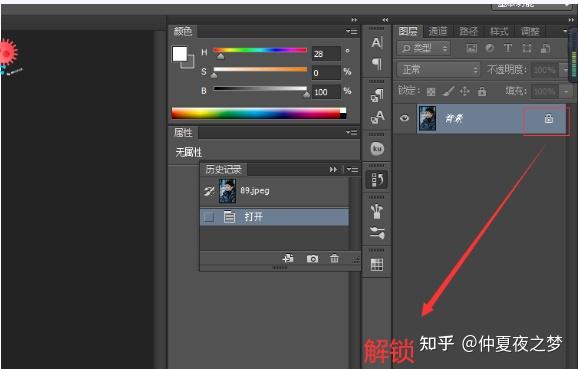The image size is (578, 369).
Task: Open the Paragraph Styles panel icon
Action: click(x=377, y=95)
